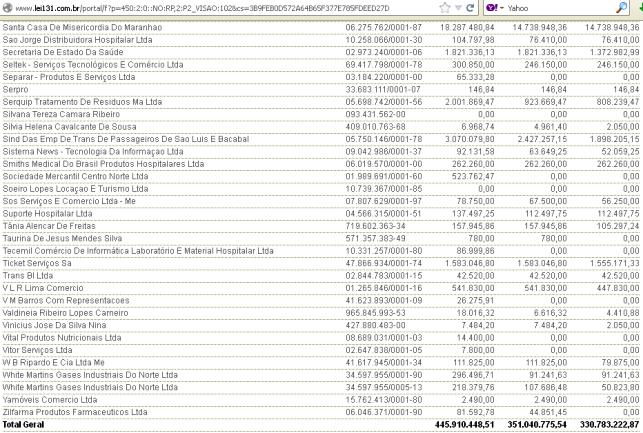Click value 18.287.480,84 in Santa Casa row

pyautogui.click(x=467, y=27)
